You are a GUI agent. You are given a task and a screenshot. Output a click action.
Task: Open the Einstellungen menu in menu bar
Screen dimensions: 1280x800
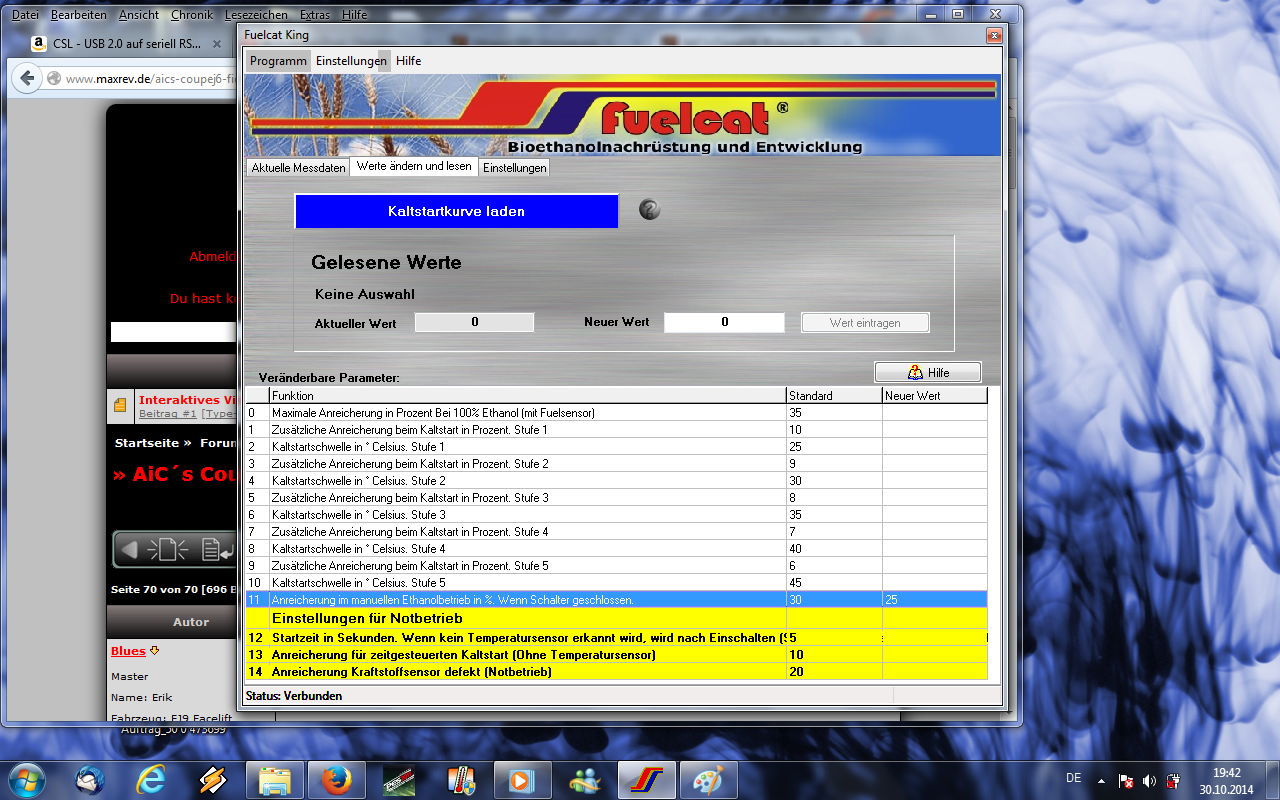click(351, 61)
